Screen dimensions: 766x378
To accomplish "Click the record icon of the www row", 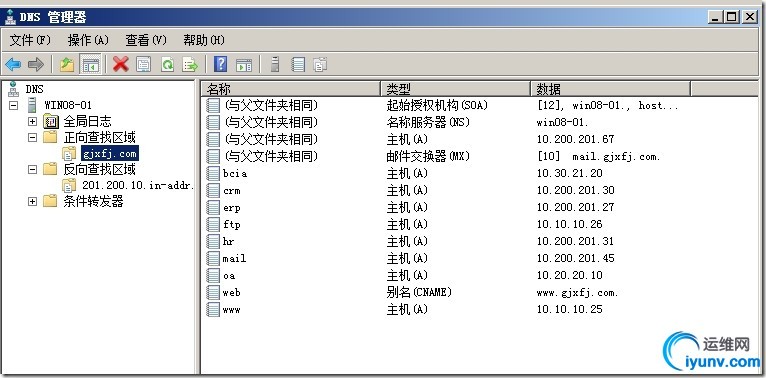I will point(213,310).
